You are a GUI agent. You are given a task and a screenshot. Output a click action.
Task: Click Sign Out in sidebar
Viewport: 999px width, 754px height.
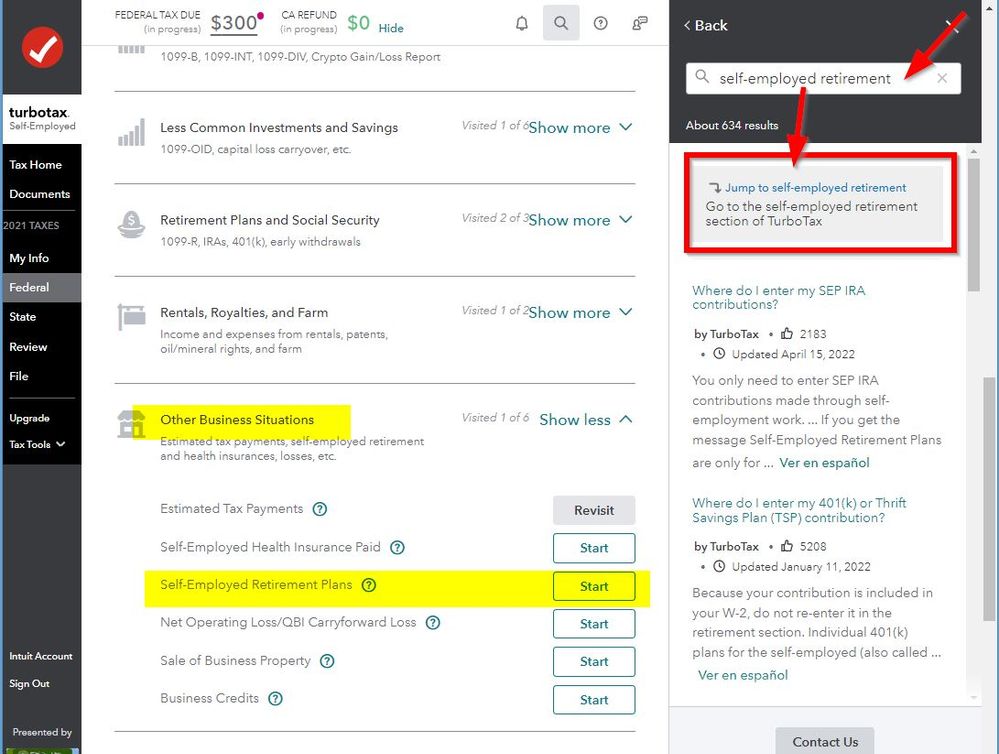click(29, 683)
